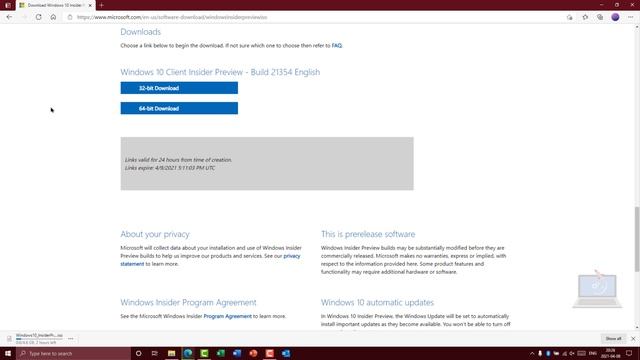The image size is (640, 360).
Task: Open the volume tray icon
Action: tap(572, 353)
